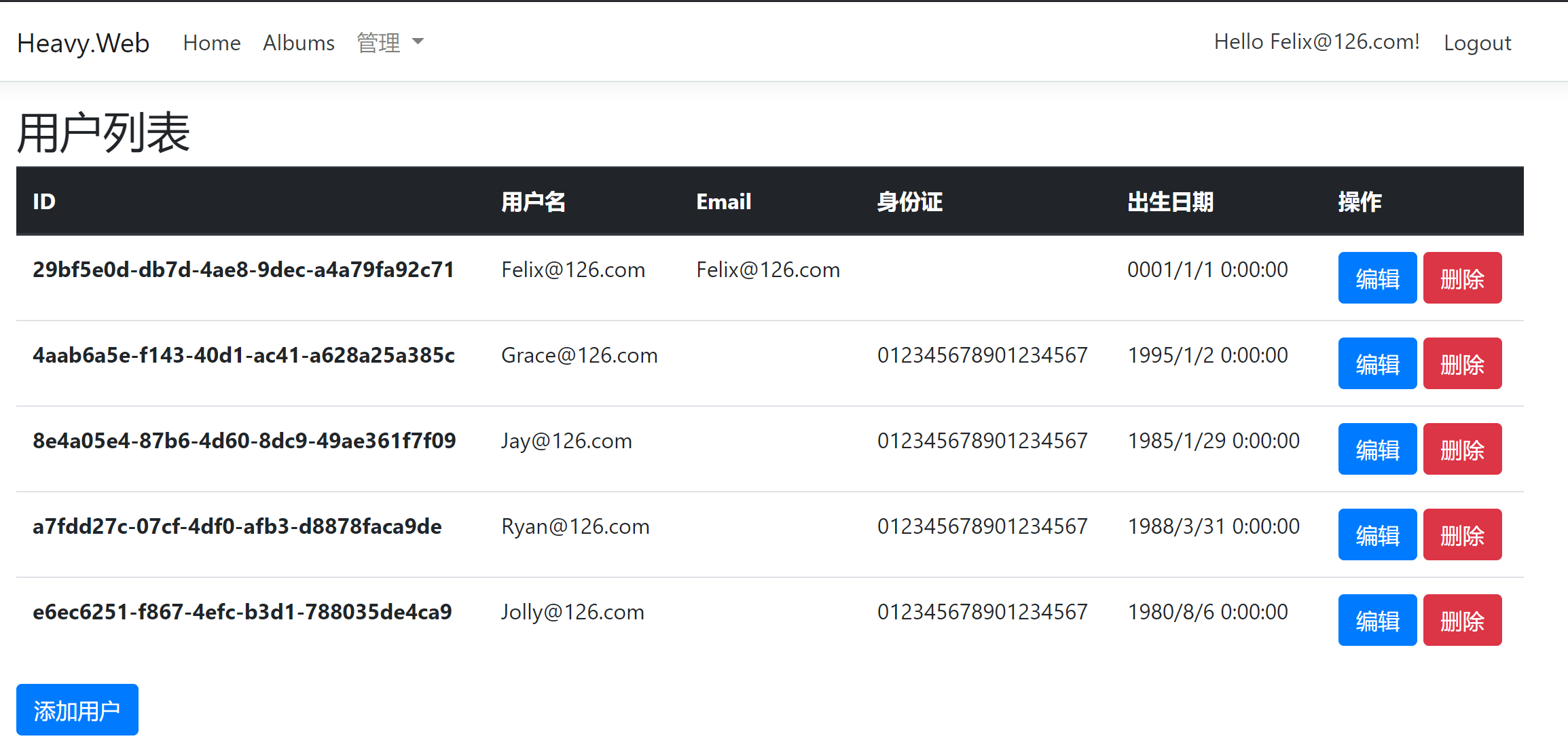The height and width of the screenshot is (745, 1568).
Task: Click the 出生日期 column header
Action: [1170, 202]
